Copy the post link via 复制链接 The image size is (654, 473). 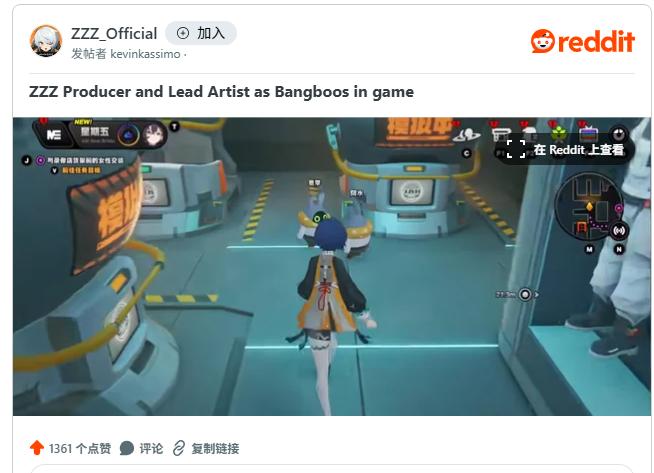coord(215,449)
